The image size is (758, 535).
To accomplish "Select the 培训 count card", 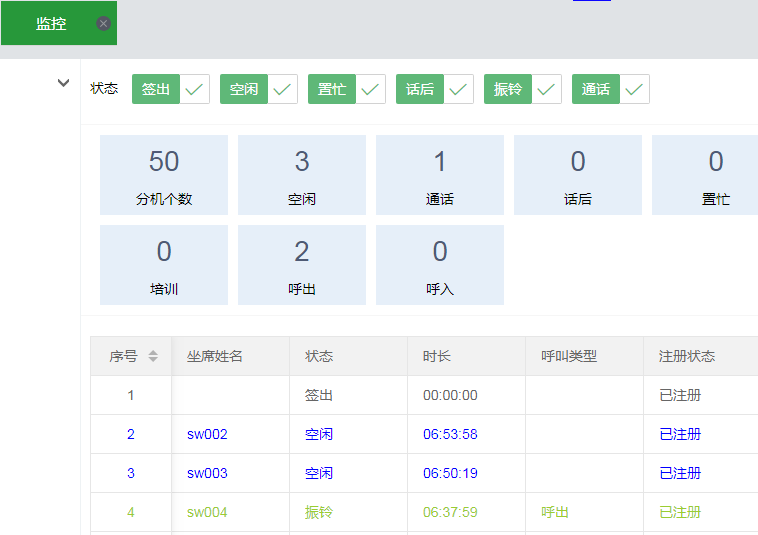I will pyautogui.click(x=164, y=265).
